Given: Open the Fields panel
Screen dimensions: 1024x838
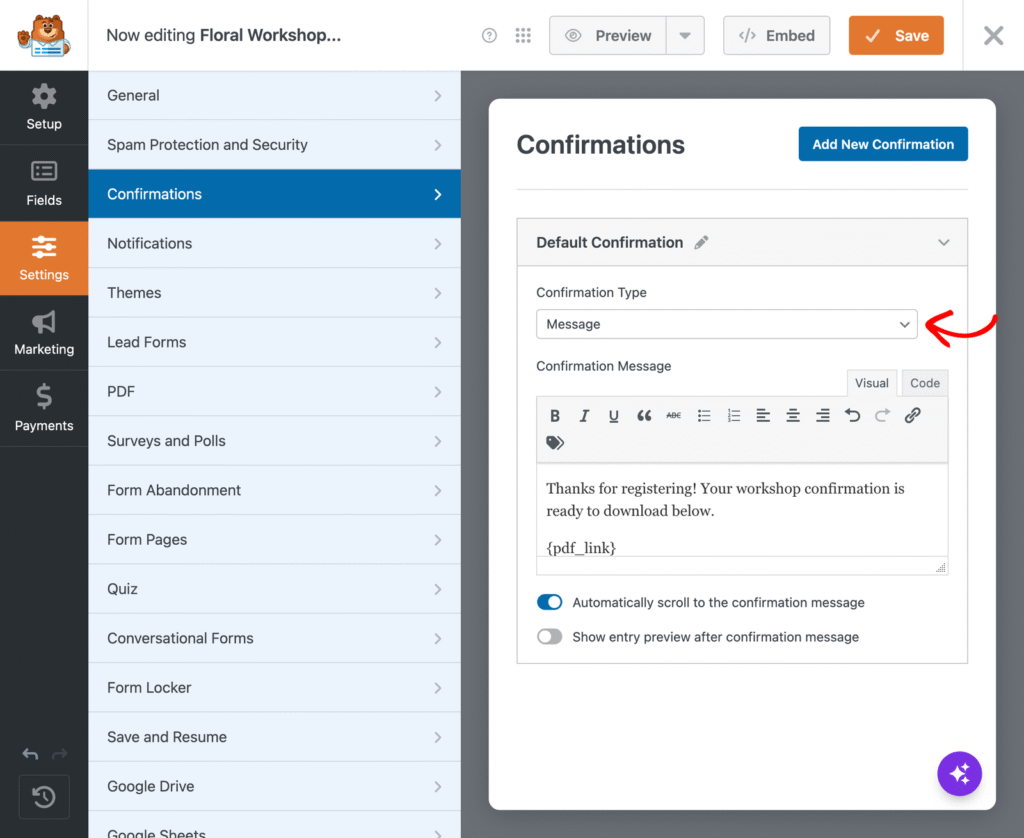Looking at the screenshot, I should click(44, 184).
